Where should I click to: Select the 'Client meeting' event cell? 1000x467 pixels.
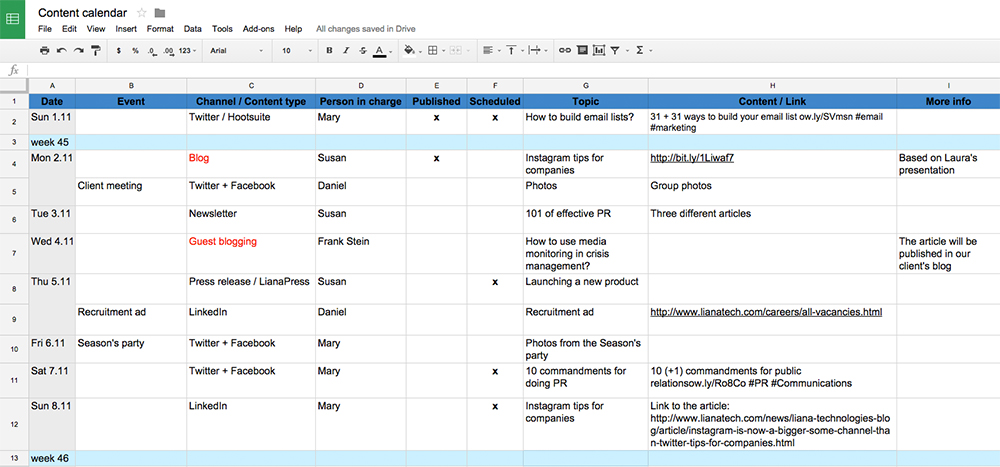[x=131, y=191]
